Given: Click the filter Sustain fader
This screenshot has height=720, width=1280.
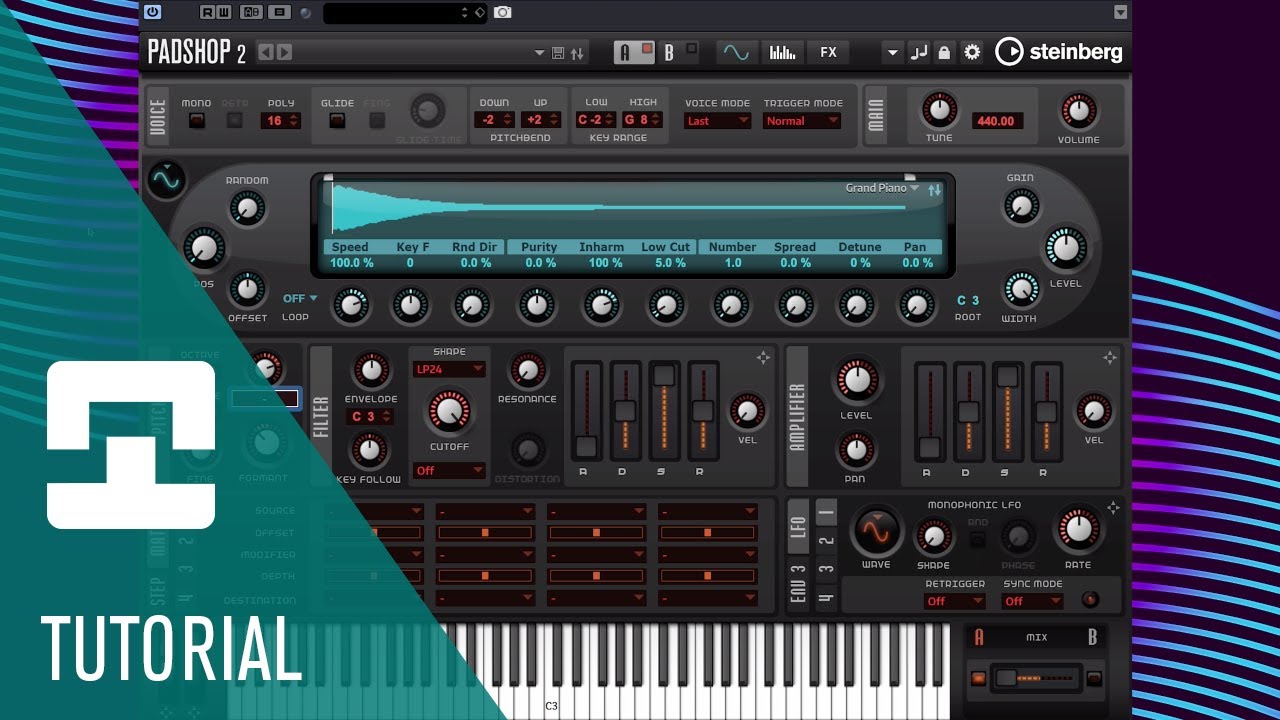Looking at the screenshot, I should 664,410.
